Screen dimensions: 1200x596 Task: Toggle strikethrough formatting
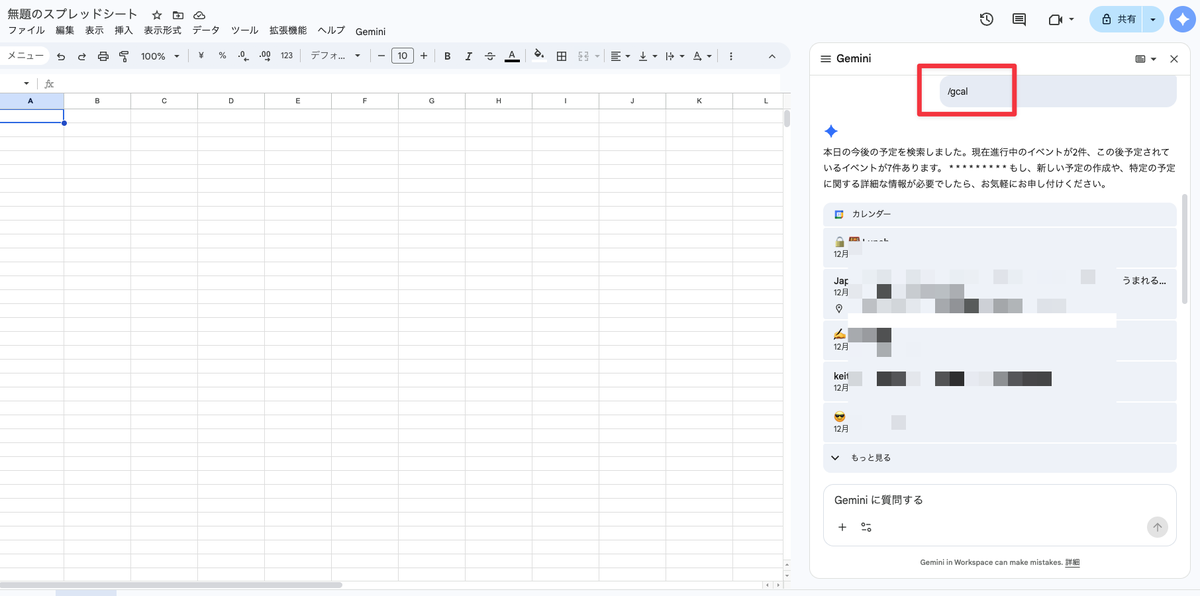(489, 56)
